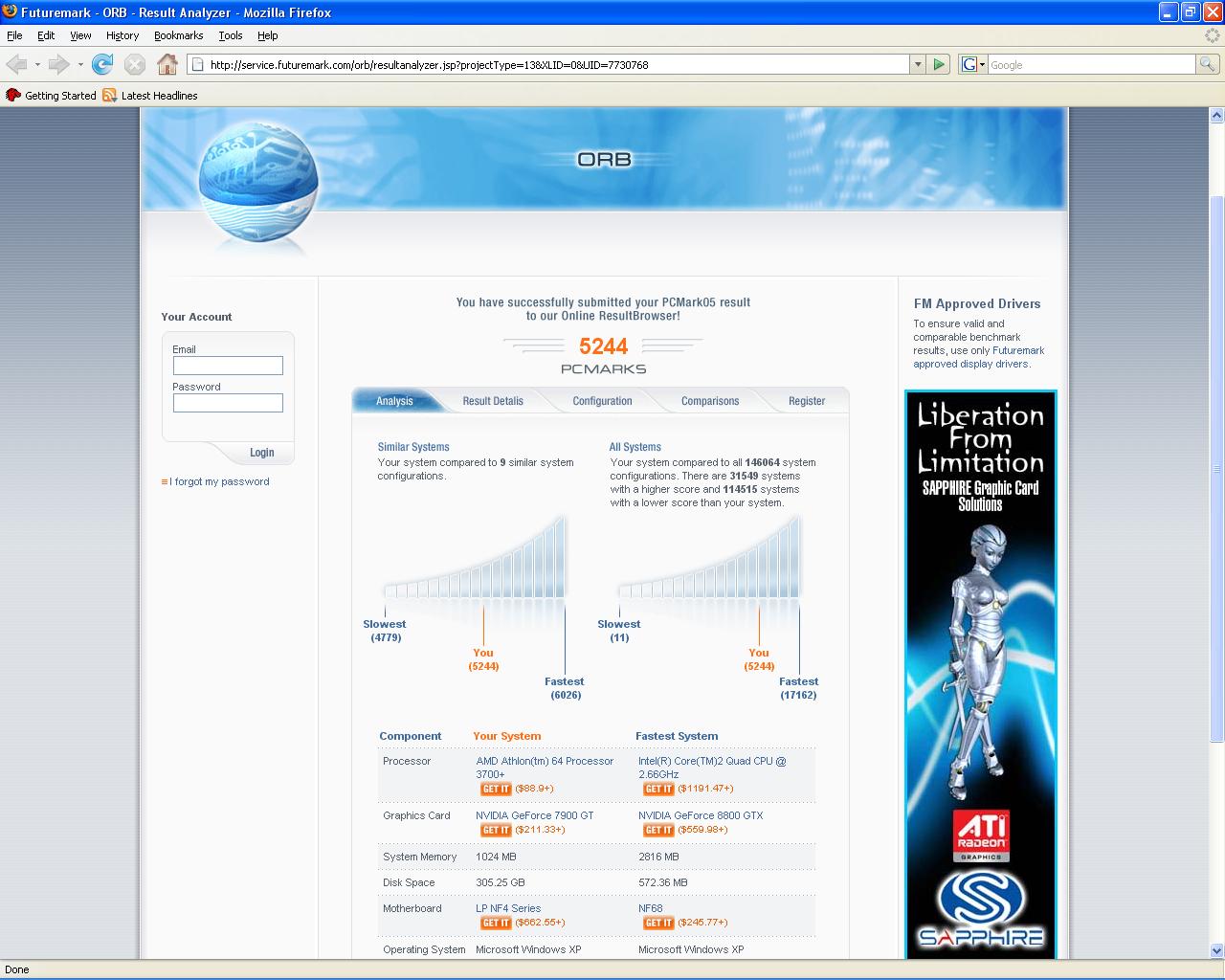
Task: Open Latest Headlines feed bookmark
Action: (x=150, y=96)
